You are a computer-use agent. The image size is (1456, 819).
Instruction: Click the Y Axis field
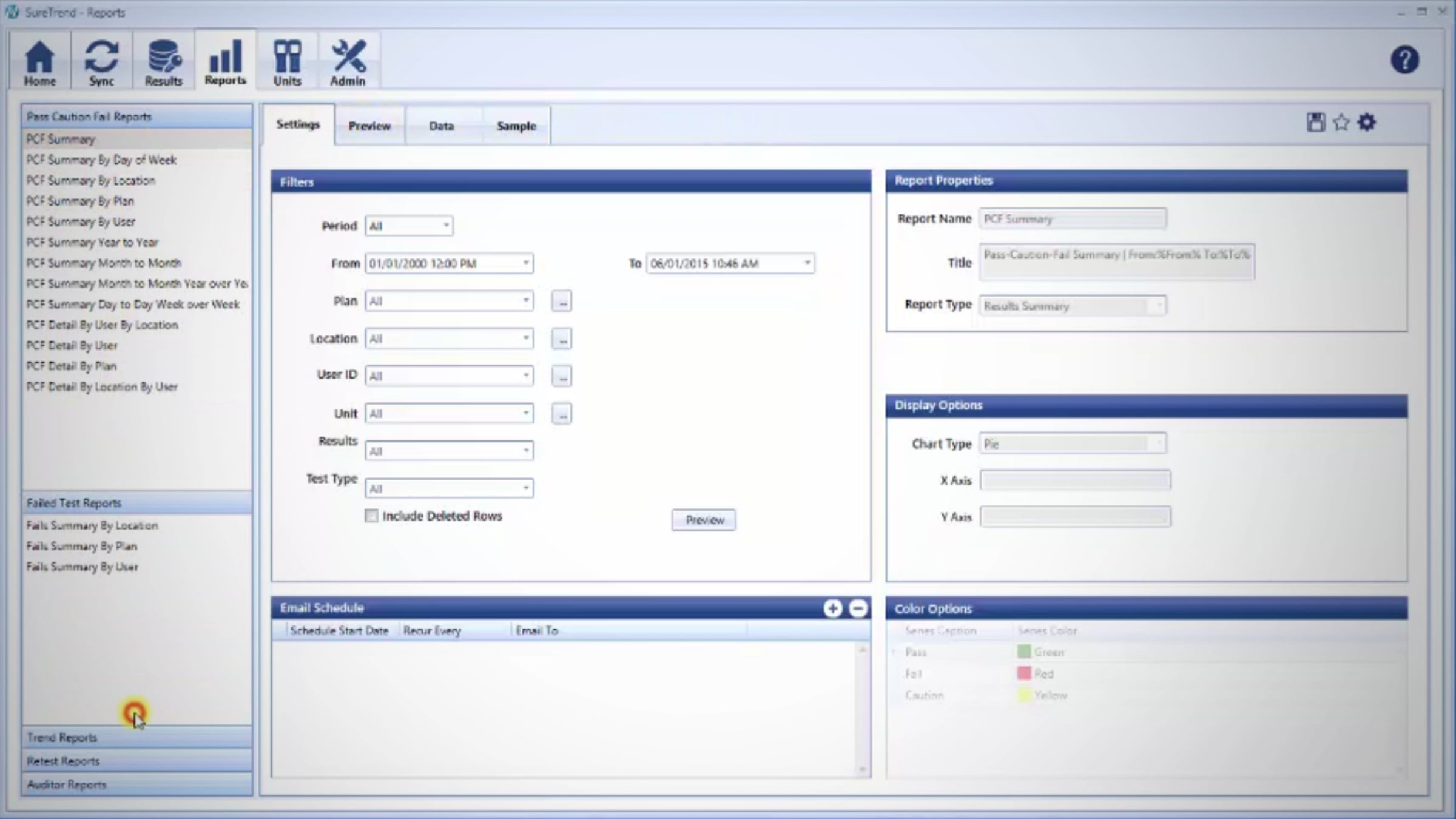point(1075,517)
